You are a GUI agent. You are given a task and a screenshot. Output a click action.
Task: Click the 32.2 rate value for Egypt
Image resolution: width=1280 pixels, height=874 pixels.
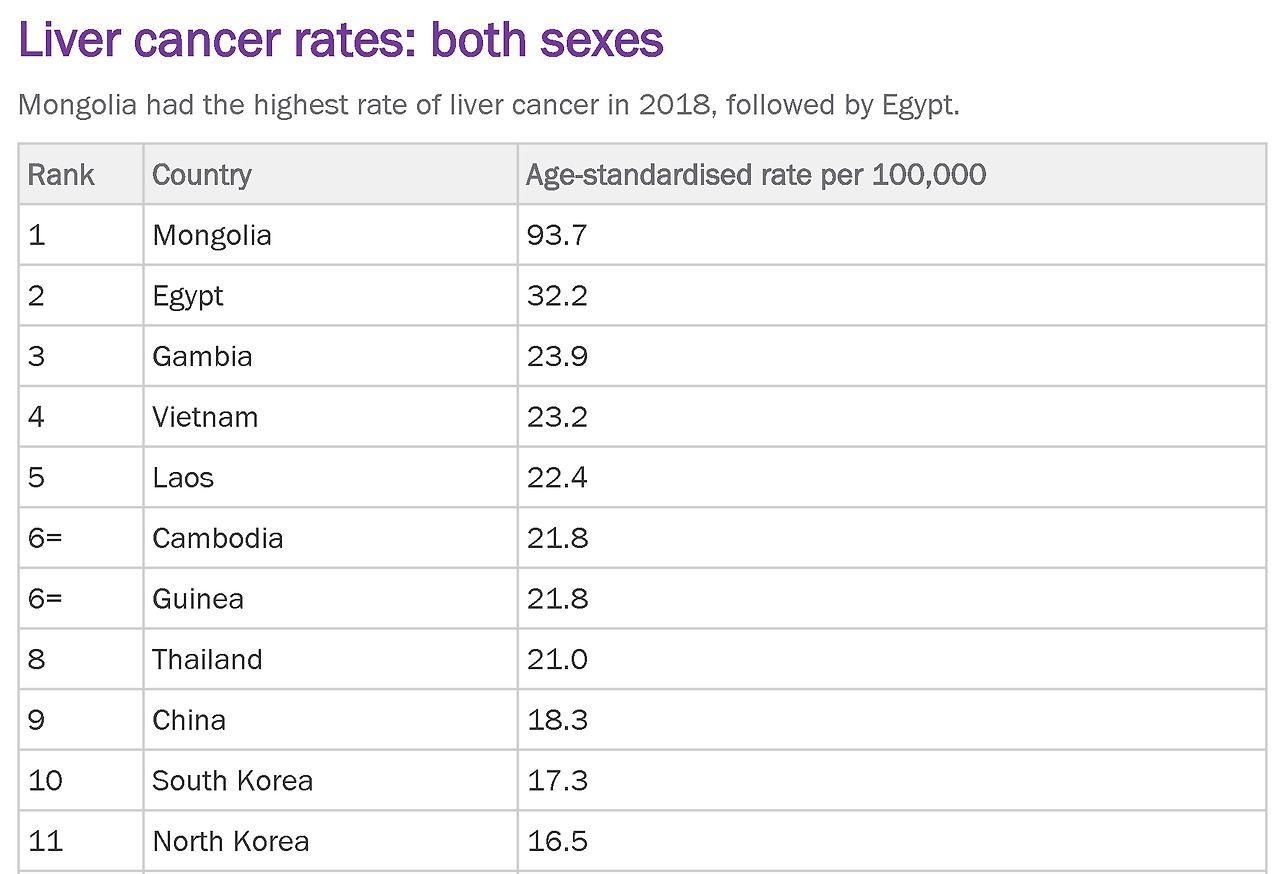(x=556, y=296)
